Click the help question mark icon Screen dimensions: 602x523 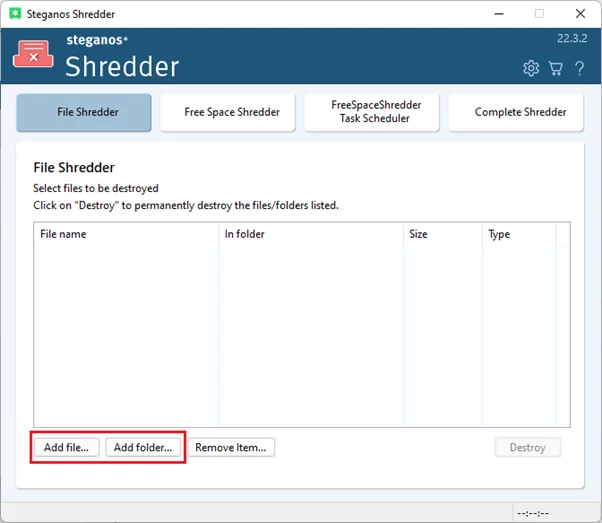(579, 68)
